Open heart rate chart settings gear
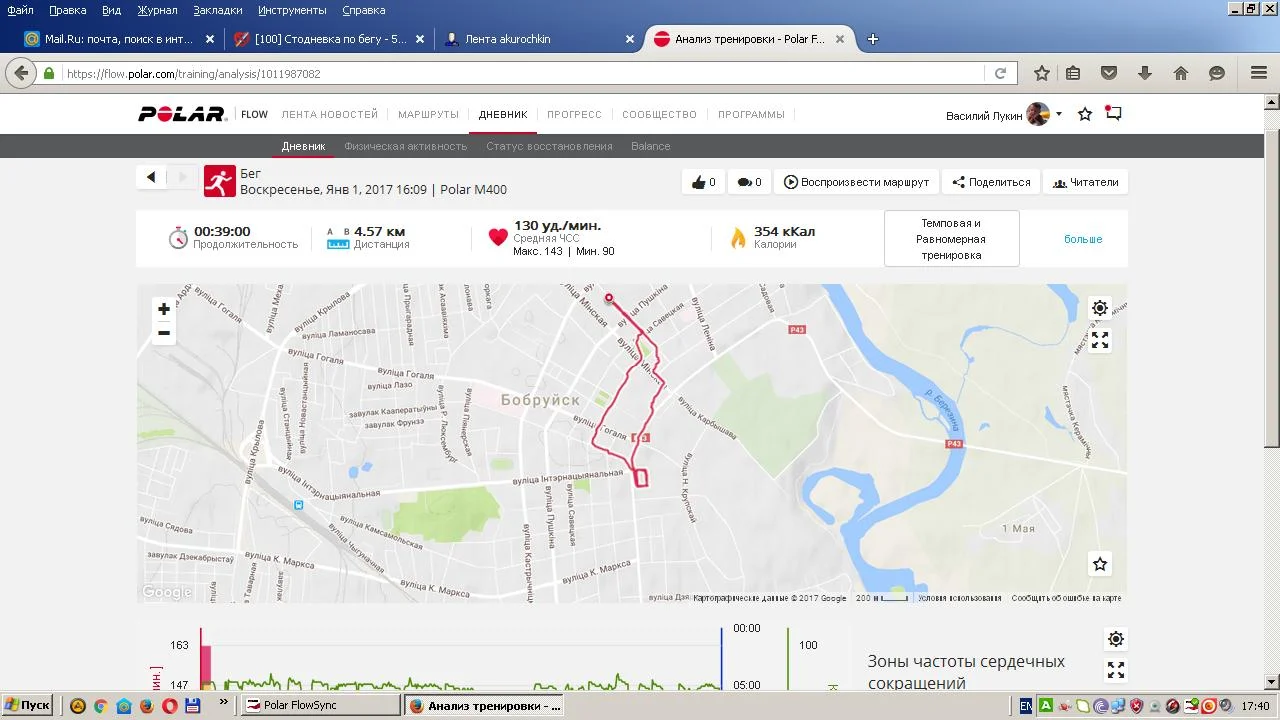The width and height of the screenshot is (1280, 720). (1116, 639)
